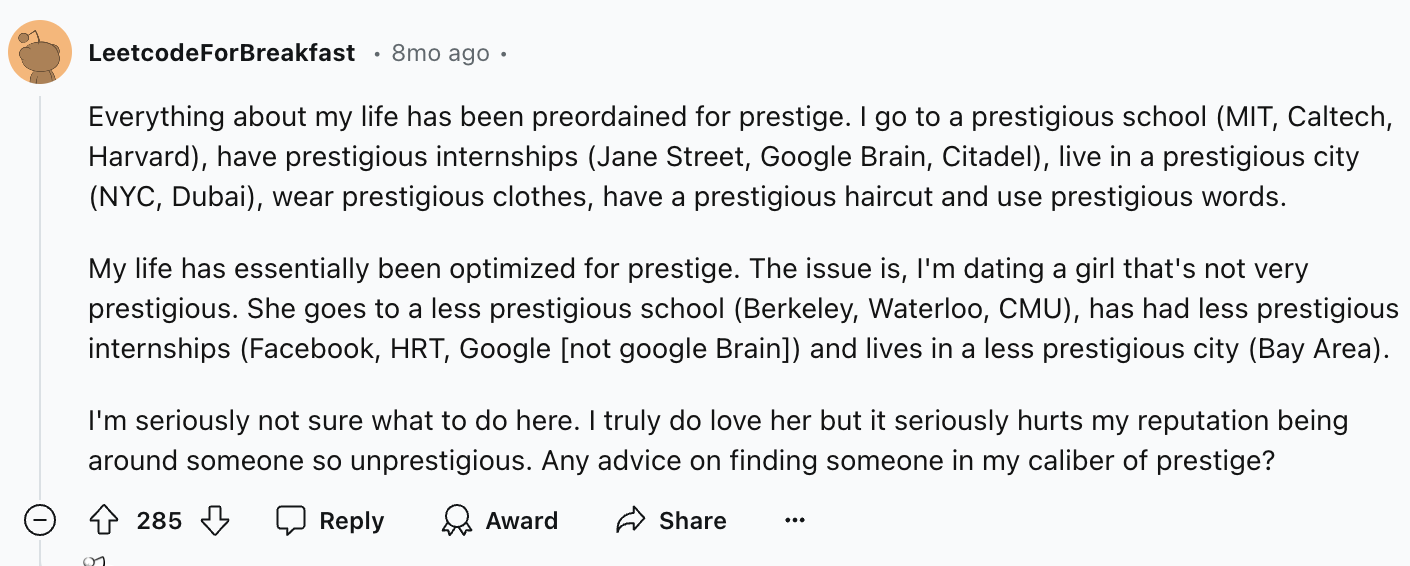Click the "8mo ago" timestamp
This screenshot has width=1410, height=566.
click(x=440, y=53)
